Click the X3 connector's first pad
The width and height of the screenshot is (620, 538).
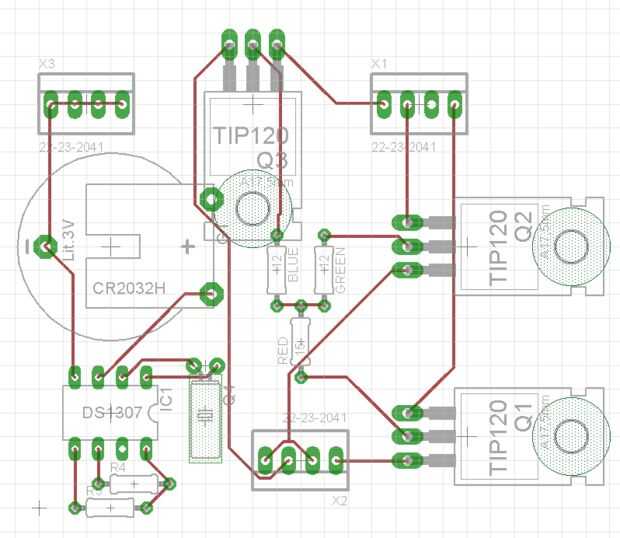coord(51,105)
